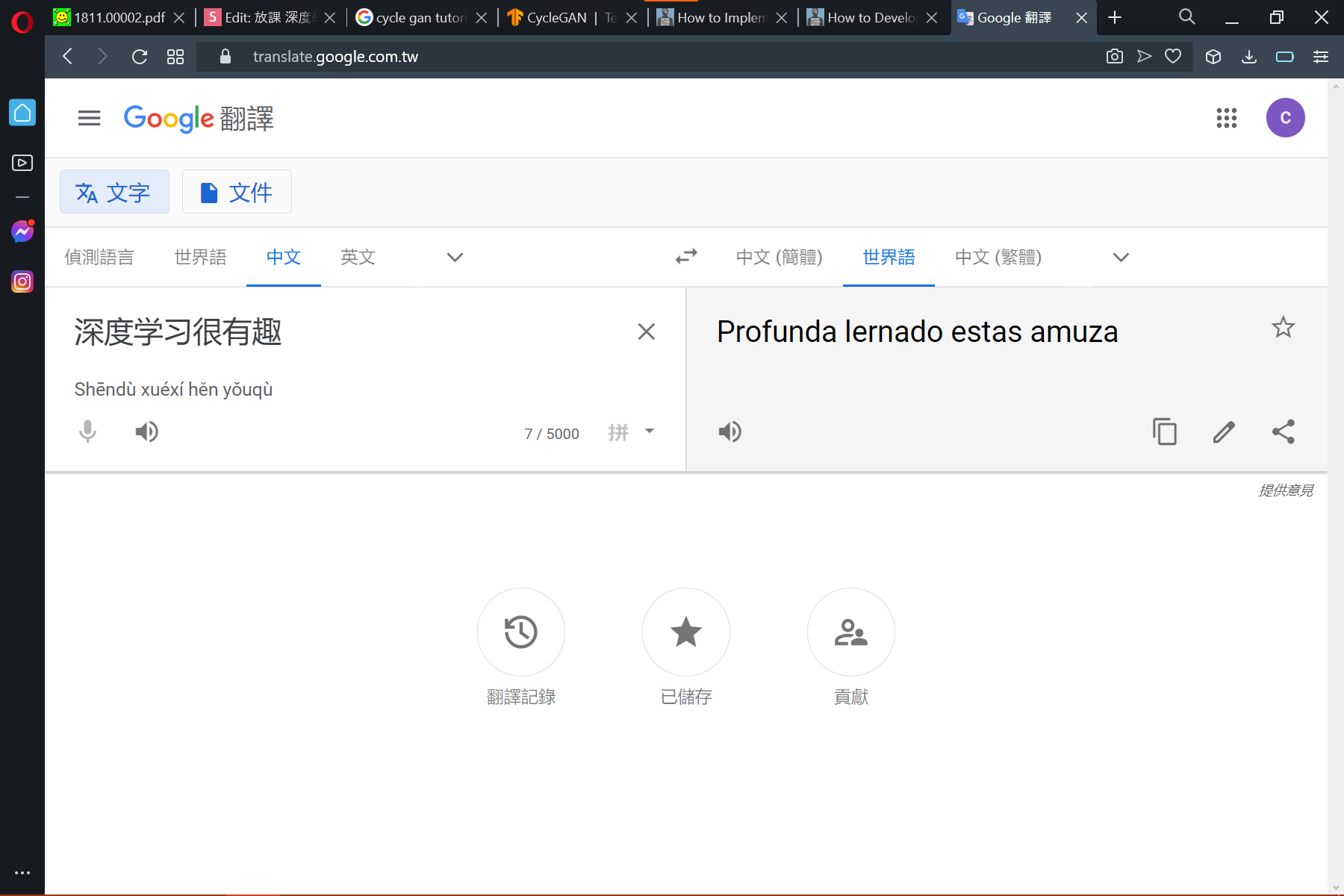
Task: Switch to the How to Develop tab
Action: (871, 17)
